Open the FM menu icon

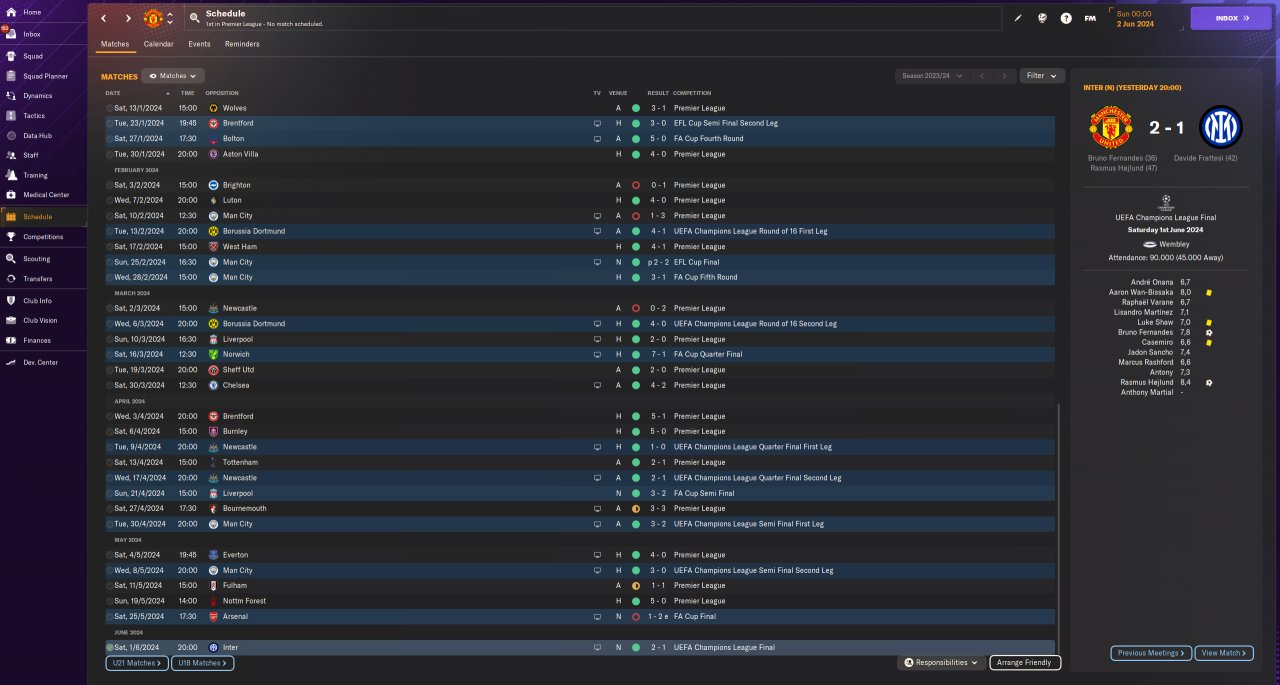1090,18
